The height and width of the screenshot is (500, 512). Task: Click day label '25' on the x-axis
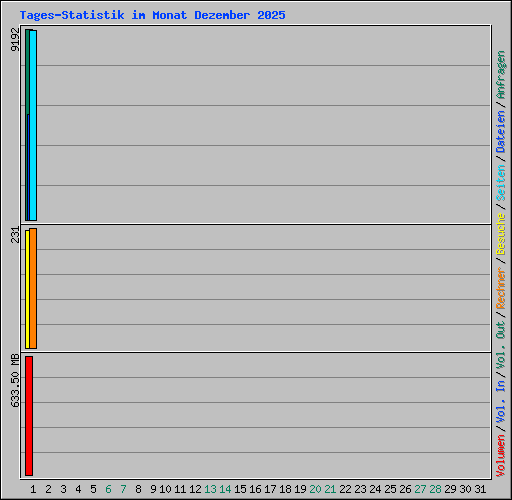[390, 489]
